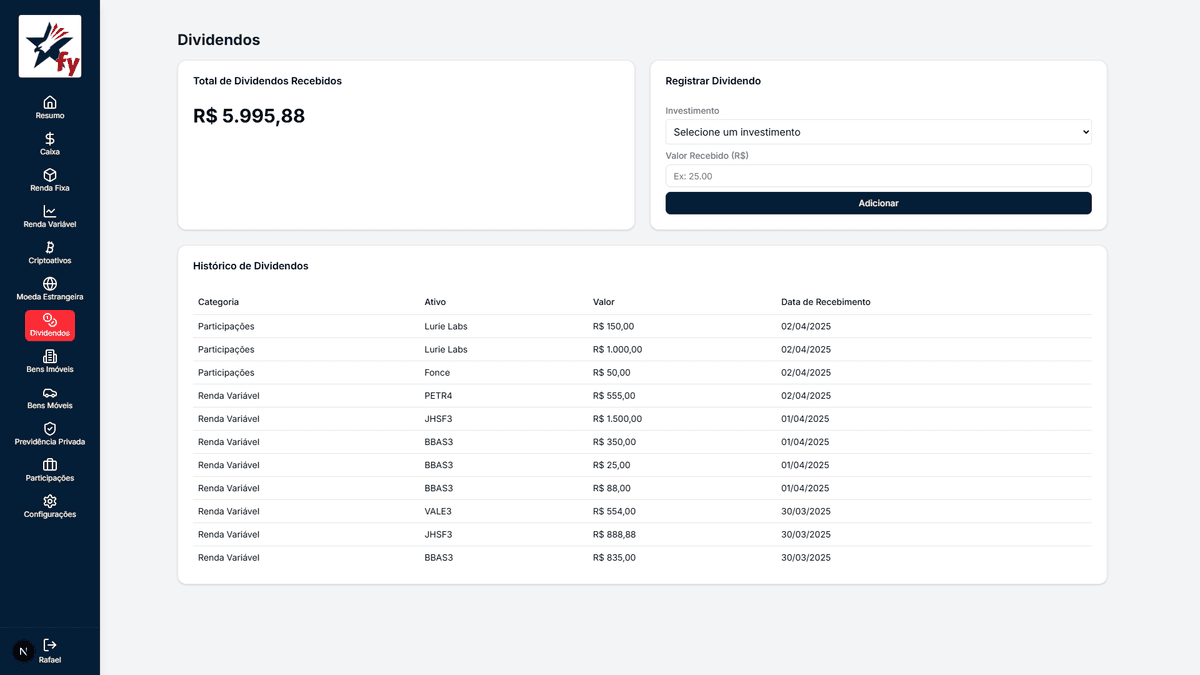1200x675 pixels.
Task: Open the Resumo home icon
Action: tap(50, 102)
